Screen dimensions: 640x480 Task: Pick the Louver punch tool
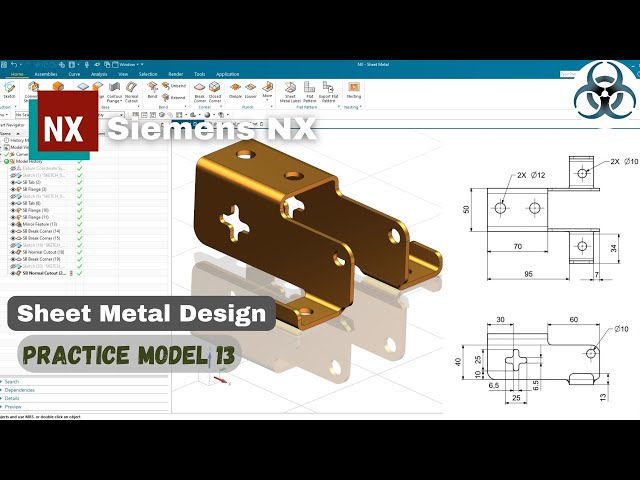(x=251, y=91)
